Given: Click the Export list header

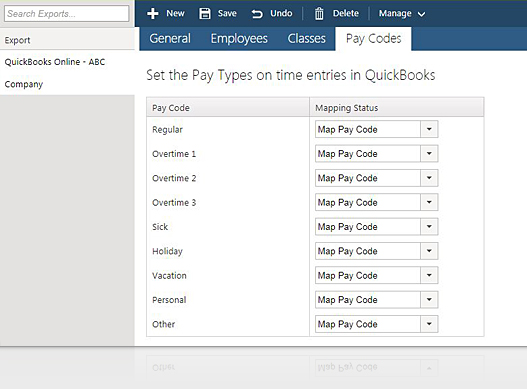Looking at the screenshot, I should (67, 40).
